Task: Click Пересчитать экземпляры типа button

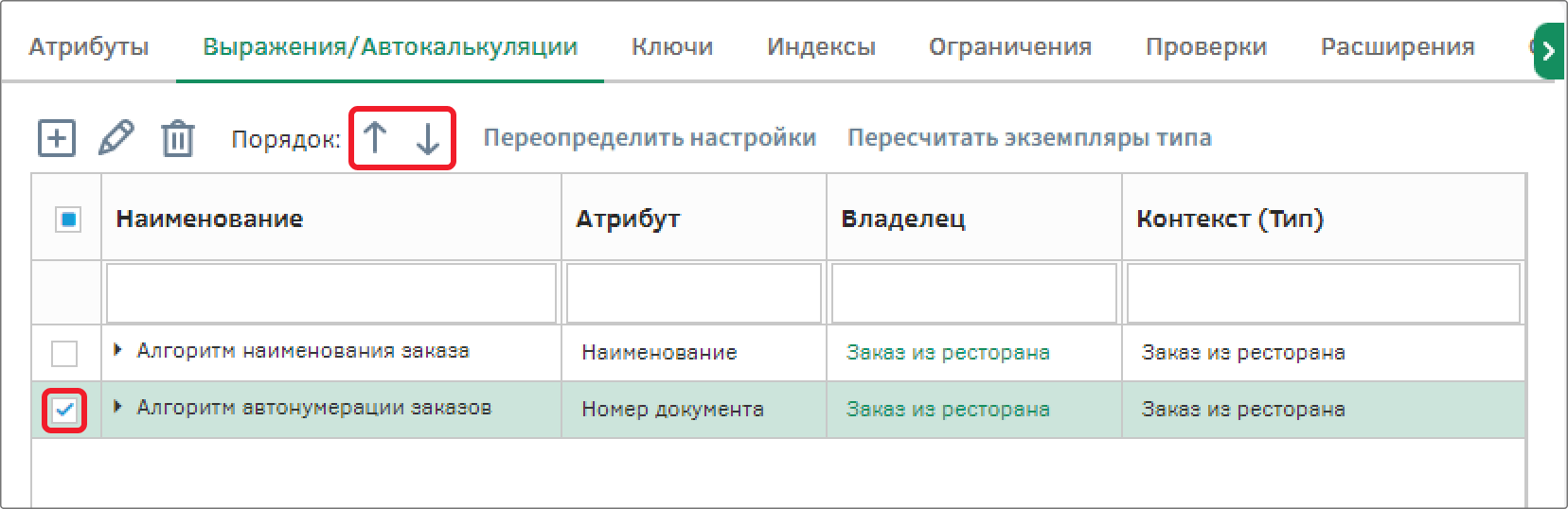Action: click(1029, 138)
